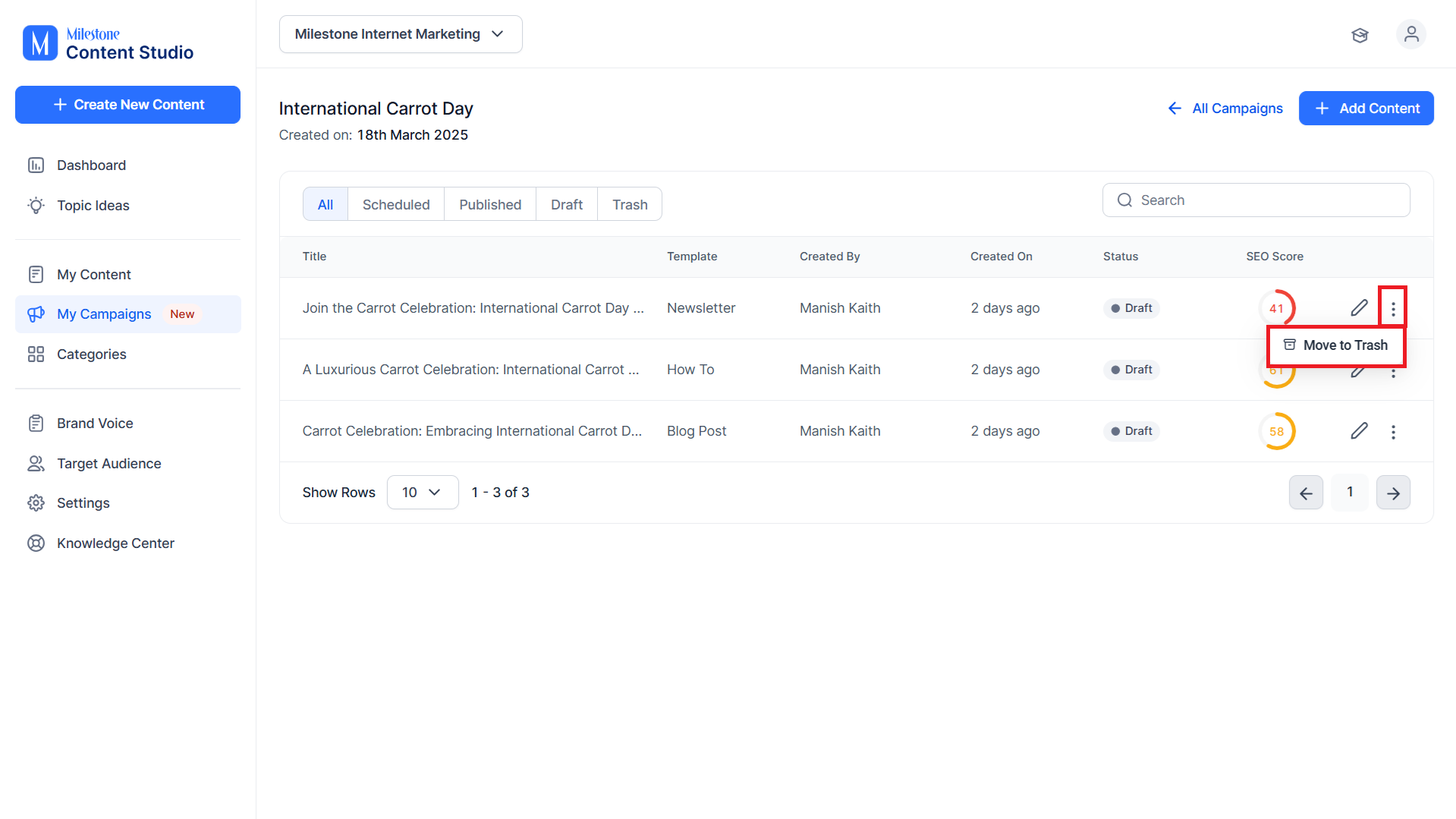This screenshot has height=819, width=1456.
Task: Click the Target Audience people icon
Action: coord(36,464)
